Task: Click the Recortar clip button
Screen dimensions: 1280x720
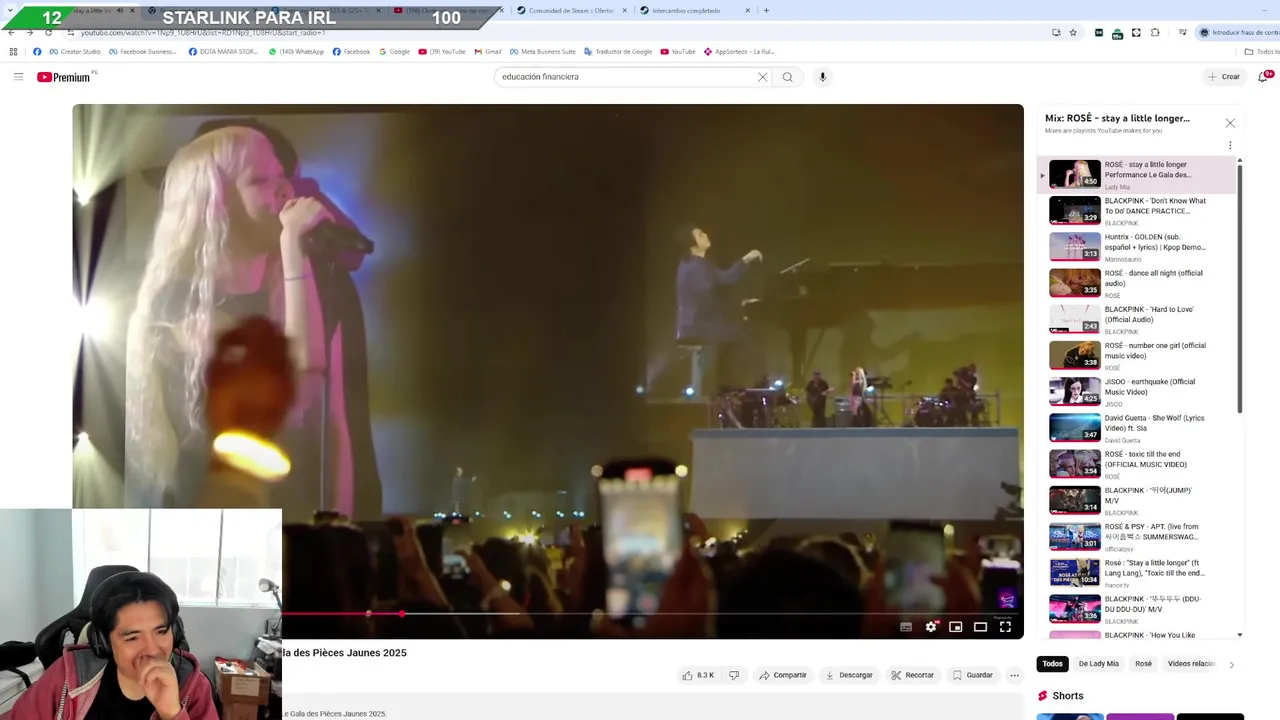Action: [x=913, y=675]
